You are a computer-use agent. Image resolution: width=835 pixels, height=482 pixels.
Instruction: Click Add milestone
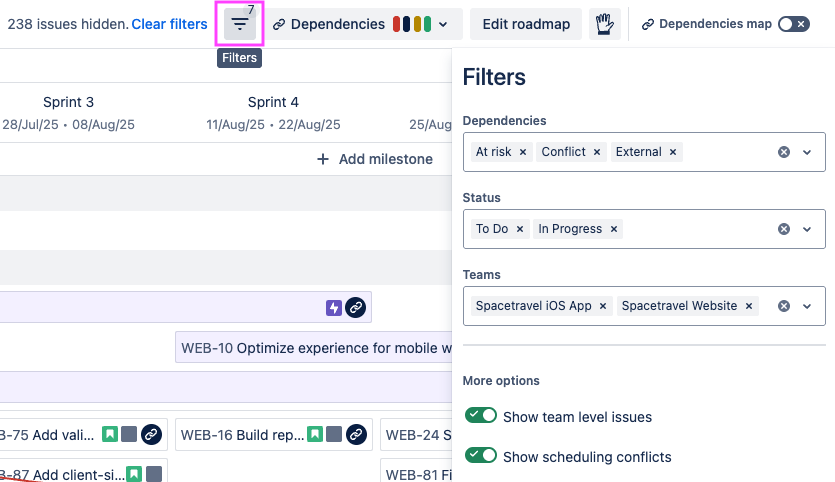[x=375, y=159]
